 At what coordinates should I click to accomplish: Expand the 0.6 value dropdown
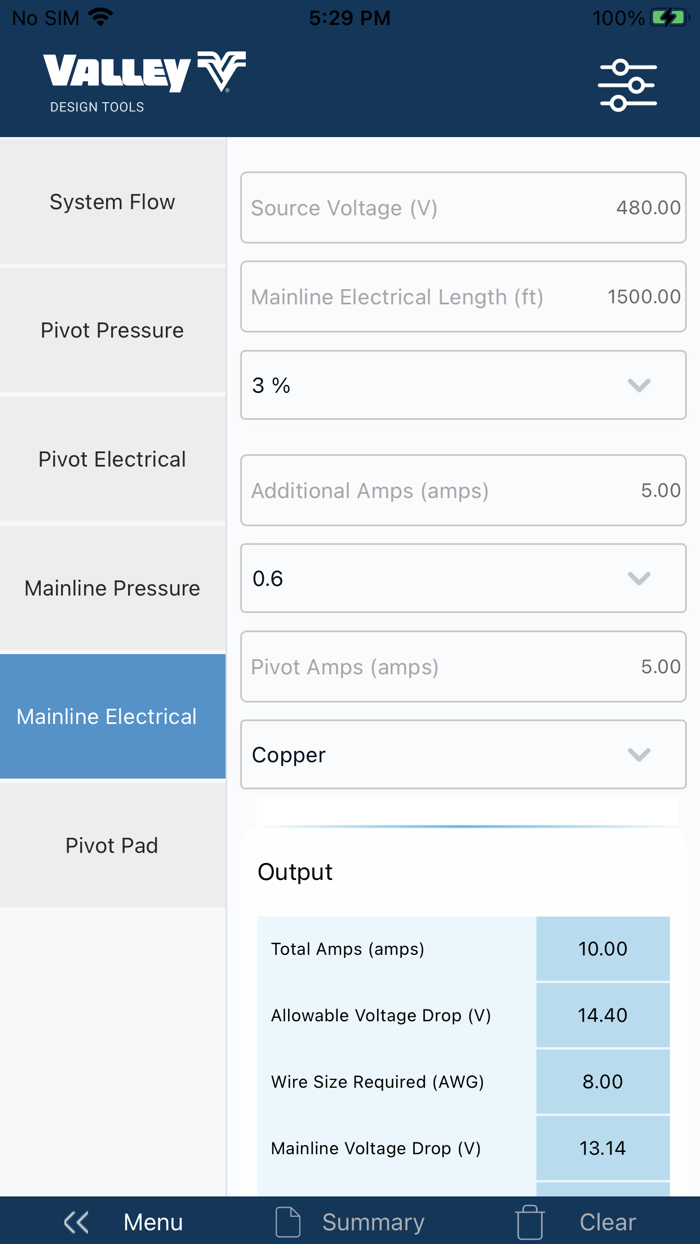click(x=463, y=578)
